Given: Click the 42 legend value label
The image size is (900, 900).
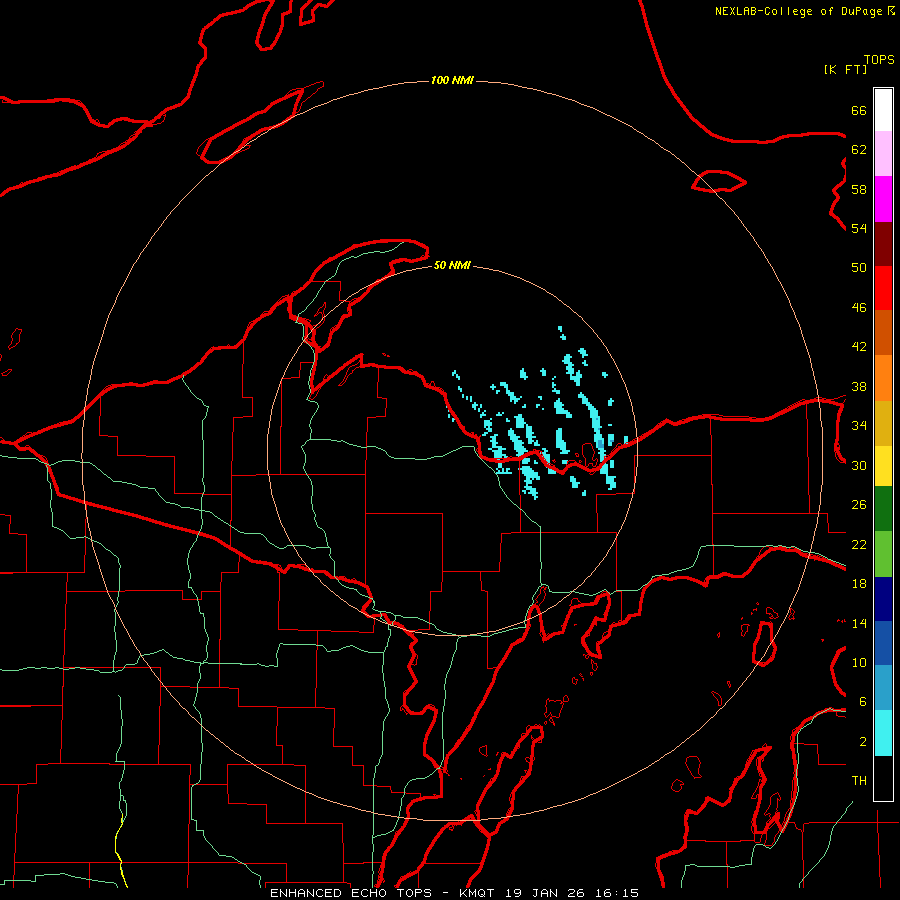Looking at the screenshot, I should 859,347.
